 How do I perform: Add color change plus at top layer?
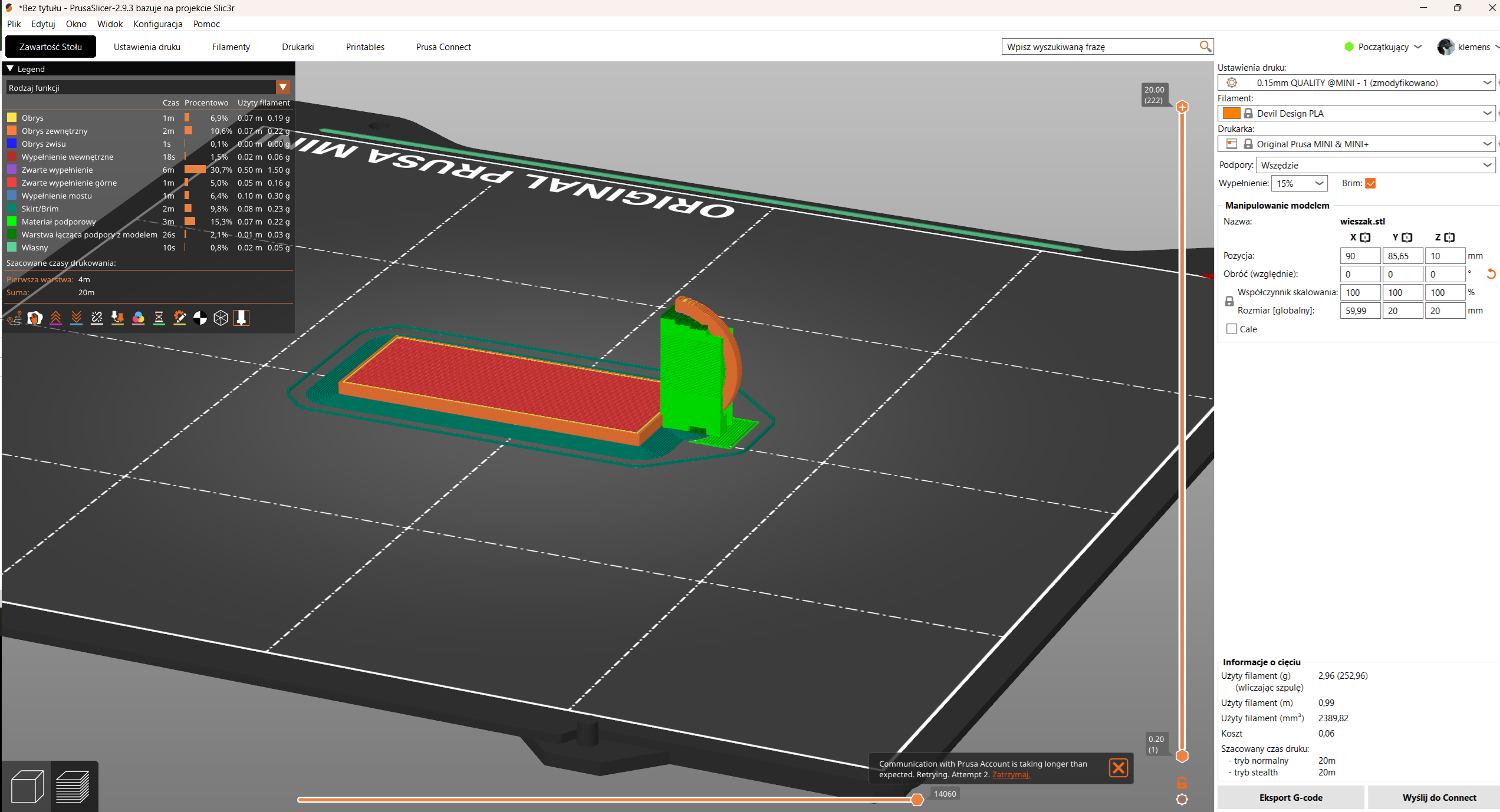pyautogui.click(x=1182, y=107)
